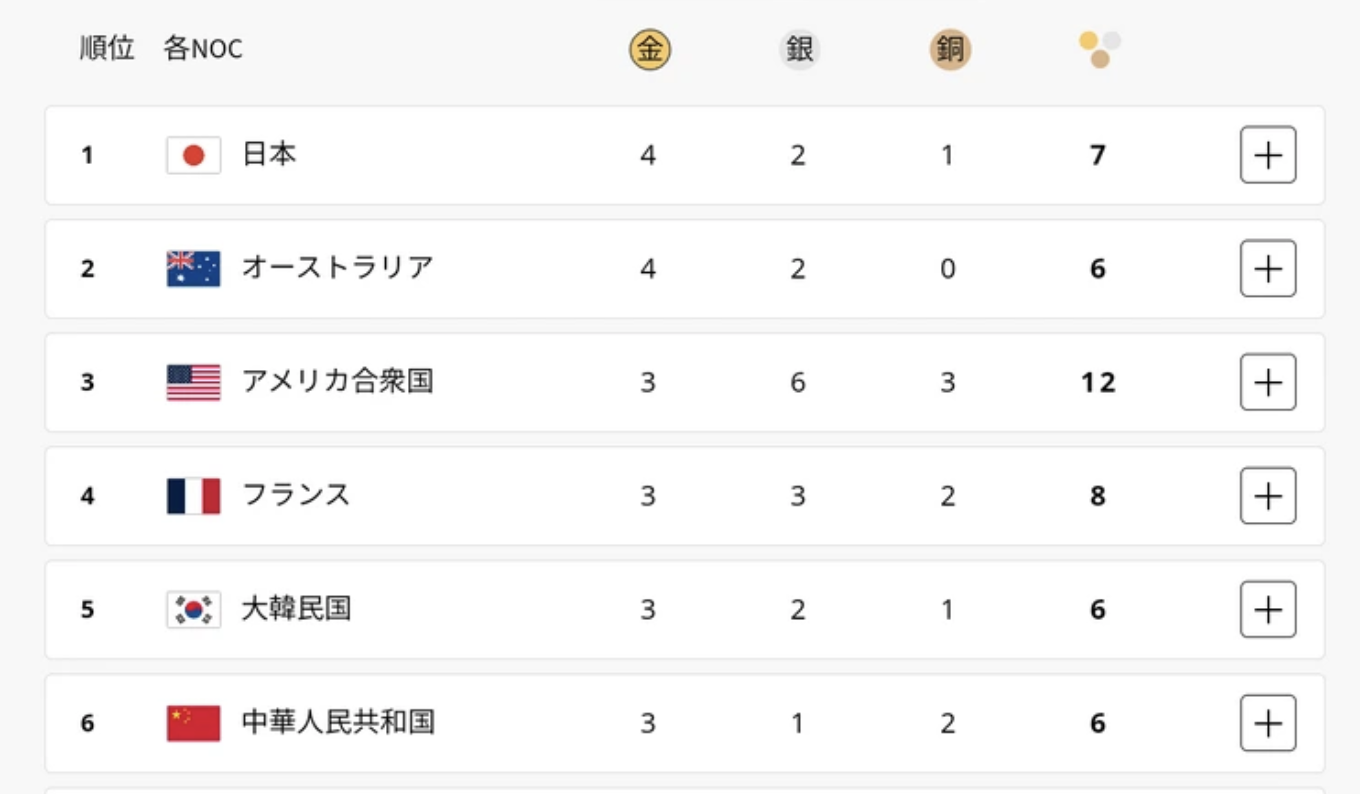Expand the 中華人民共和国 row details

[x=1268, y=723]
